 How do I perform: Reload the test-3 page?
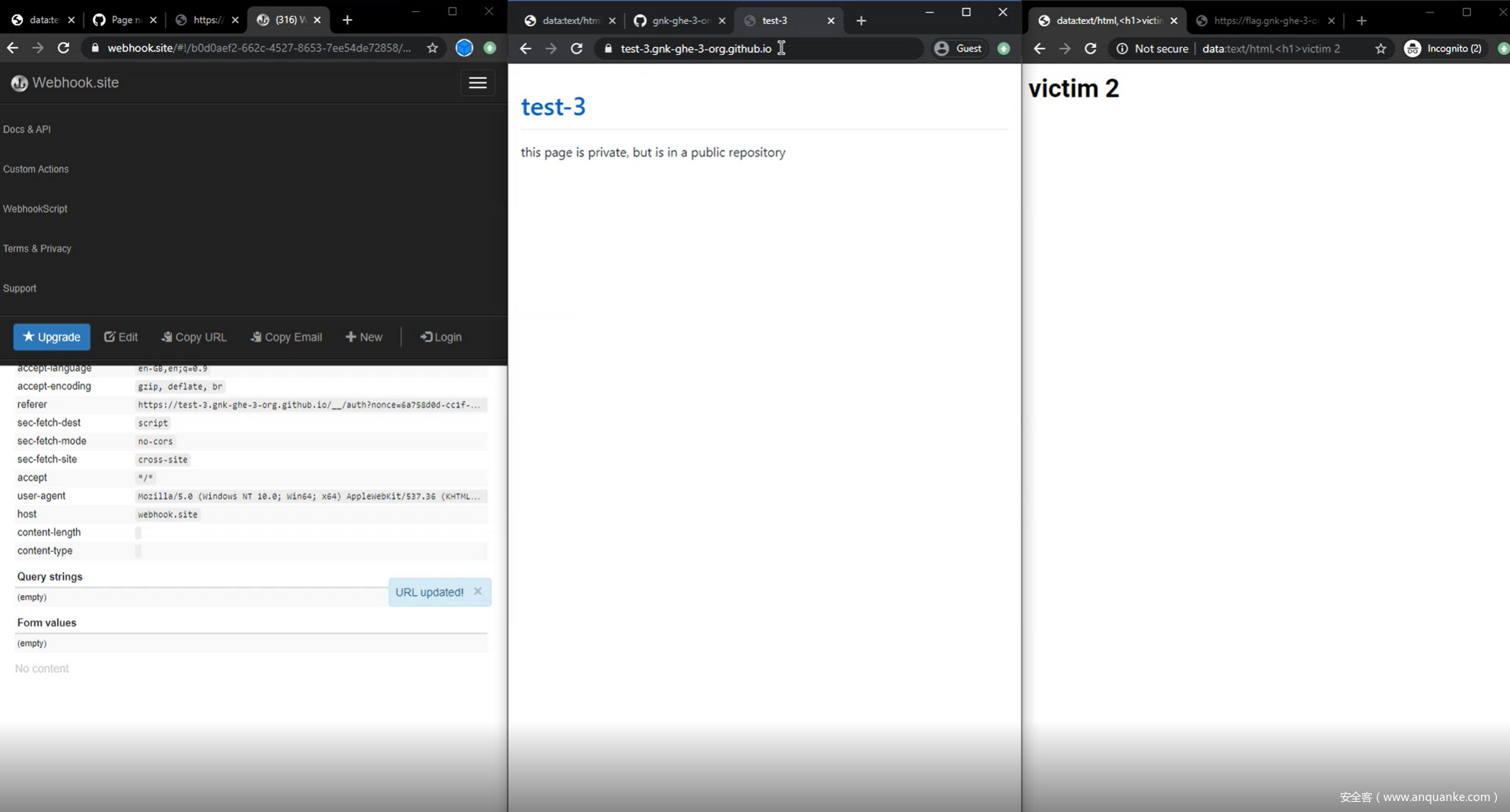pyautogui.click(x=576, y=49)
